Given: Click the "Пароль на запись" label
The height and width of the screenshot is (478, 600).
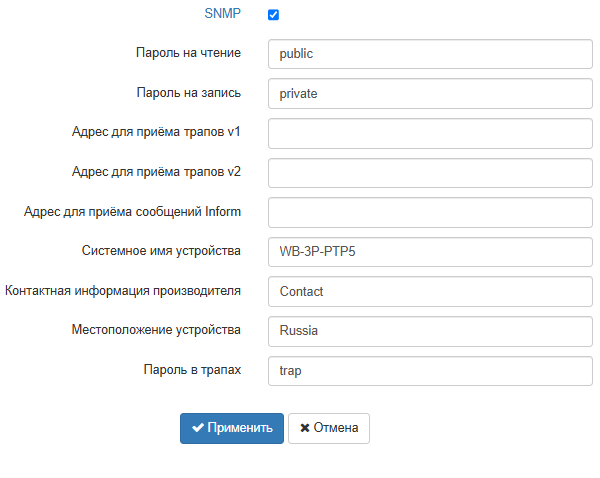Looking at the screenshot, I should tap(188, 92).
